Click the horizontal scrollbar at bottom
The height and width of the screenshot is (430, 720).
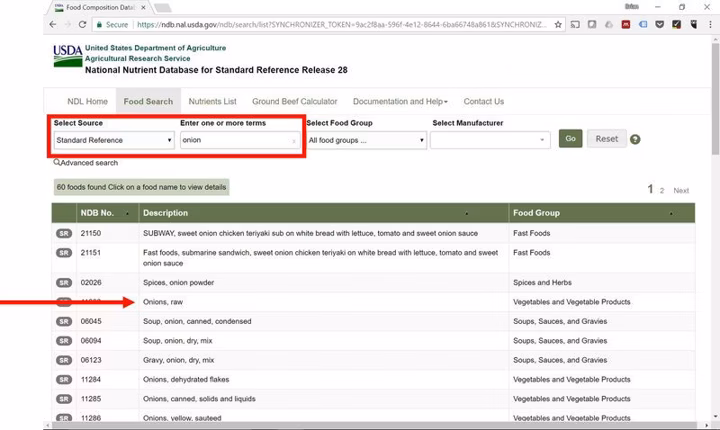pos(376,425)
